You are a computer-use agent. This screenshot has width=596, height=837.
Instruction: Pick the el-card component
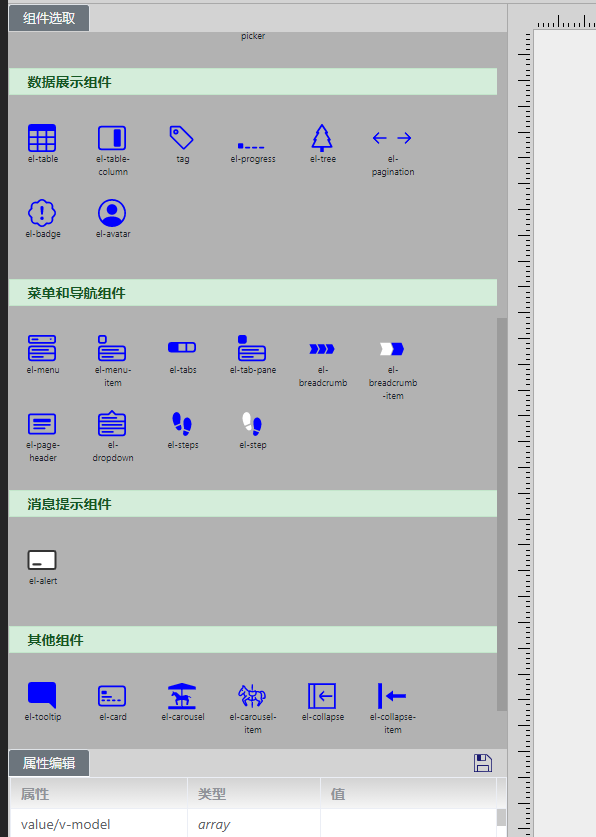coord(112,696)
